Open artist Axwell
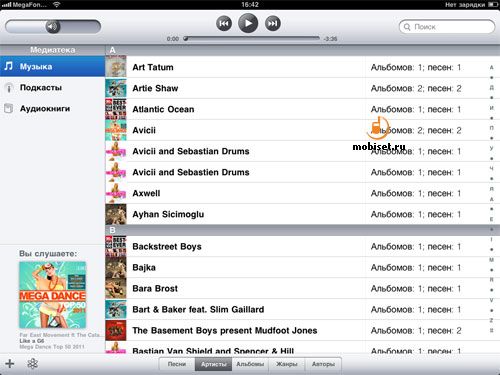The height and width of the screenshot is (375, 500). 303,193
